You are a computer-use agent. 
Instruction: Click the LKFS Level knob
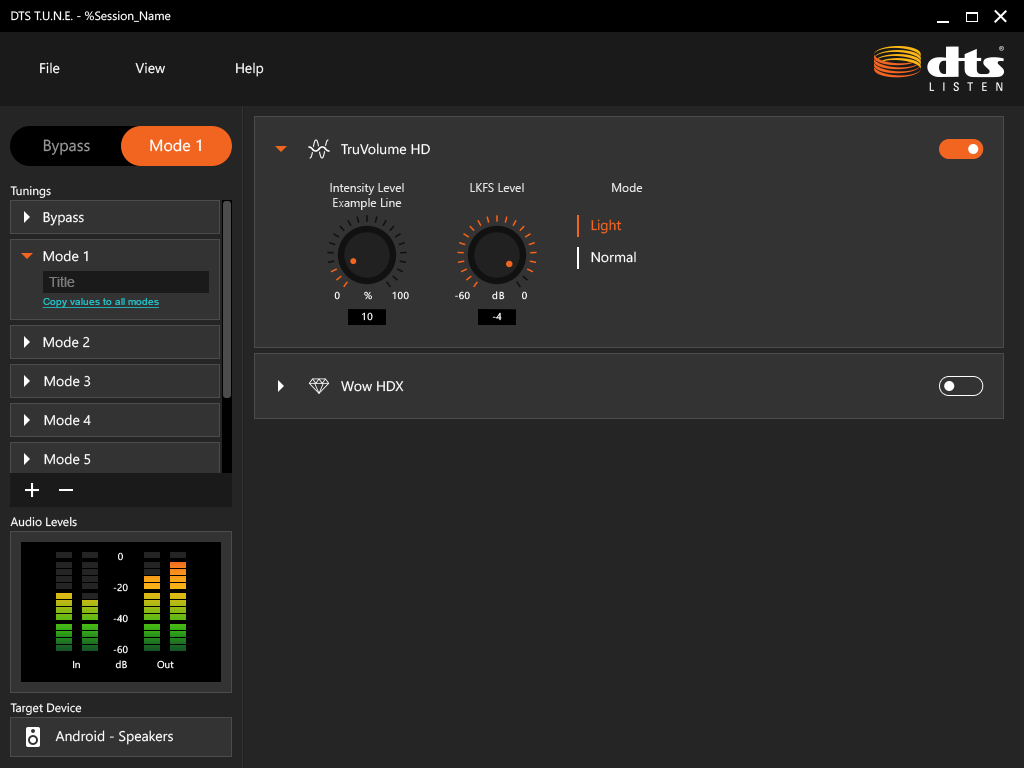pyautogui.click(x=496, y=254)
